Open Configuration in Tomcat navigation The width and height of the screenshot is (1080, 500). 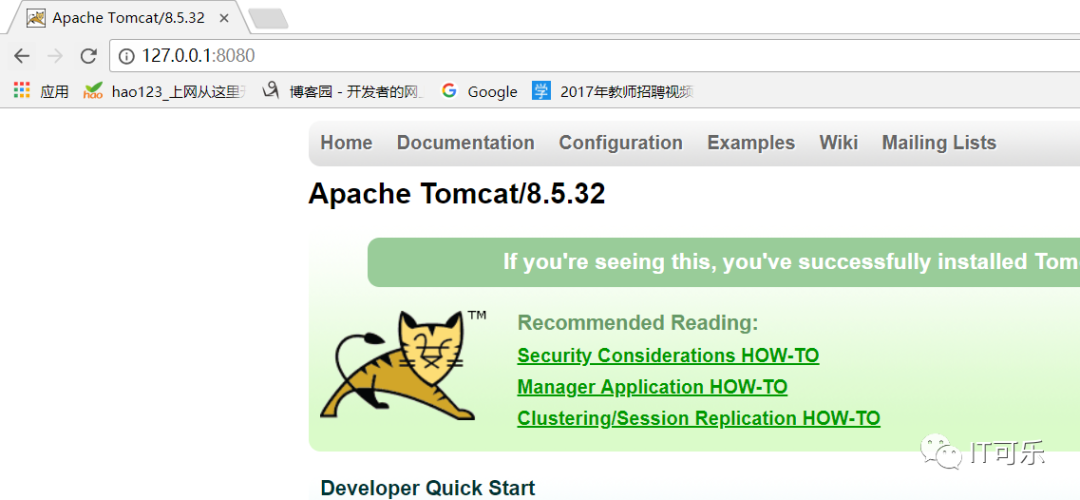tap(621, 143)
